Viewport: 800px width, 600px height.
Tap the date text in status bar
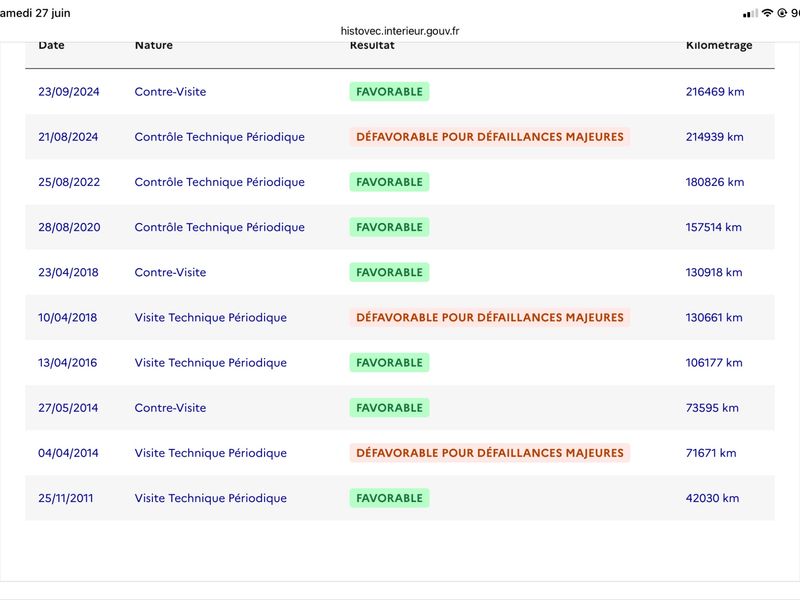pos(35,13)
